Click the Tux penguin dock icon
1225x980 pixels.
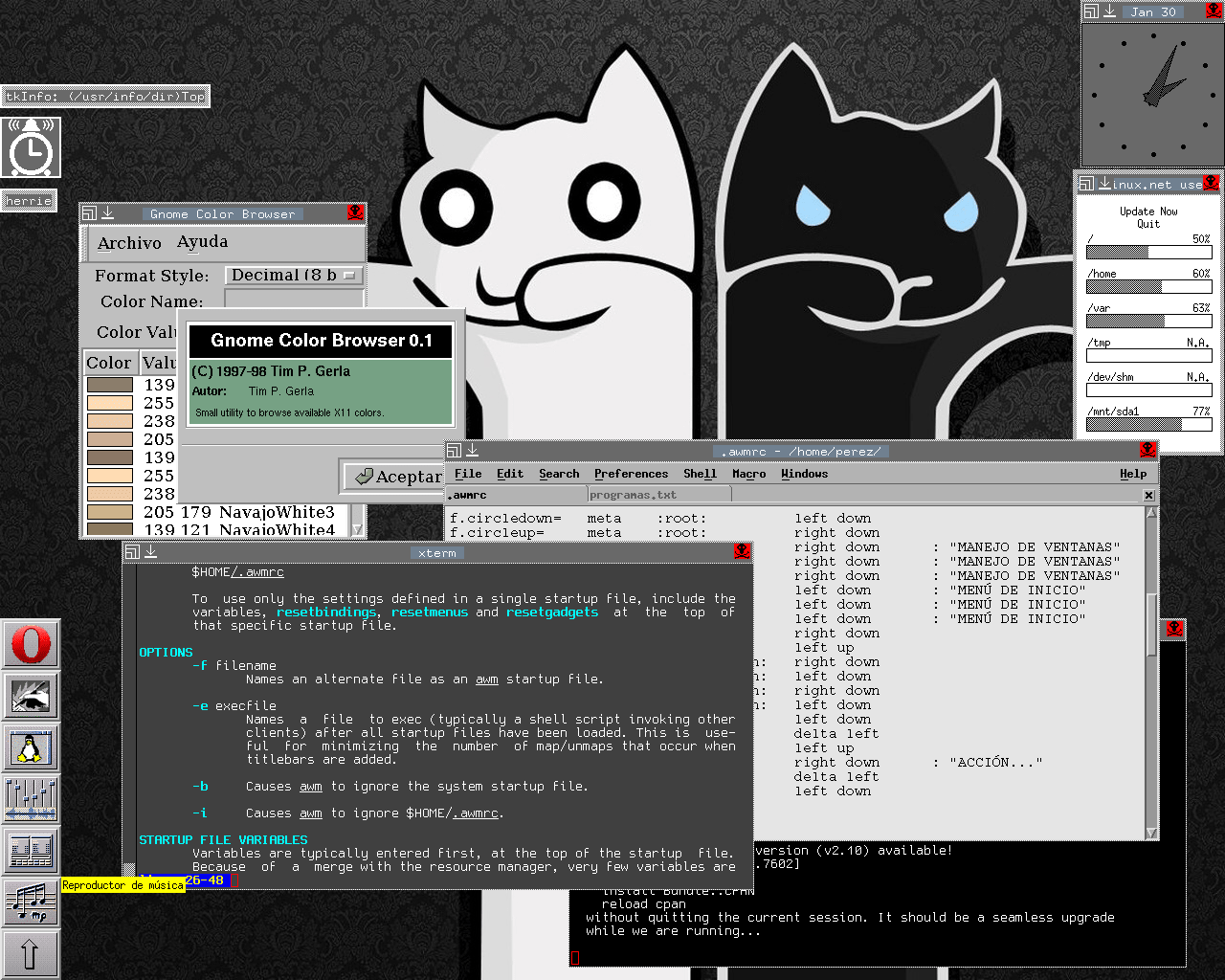[31, 747]
